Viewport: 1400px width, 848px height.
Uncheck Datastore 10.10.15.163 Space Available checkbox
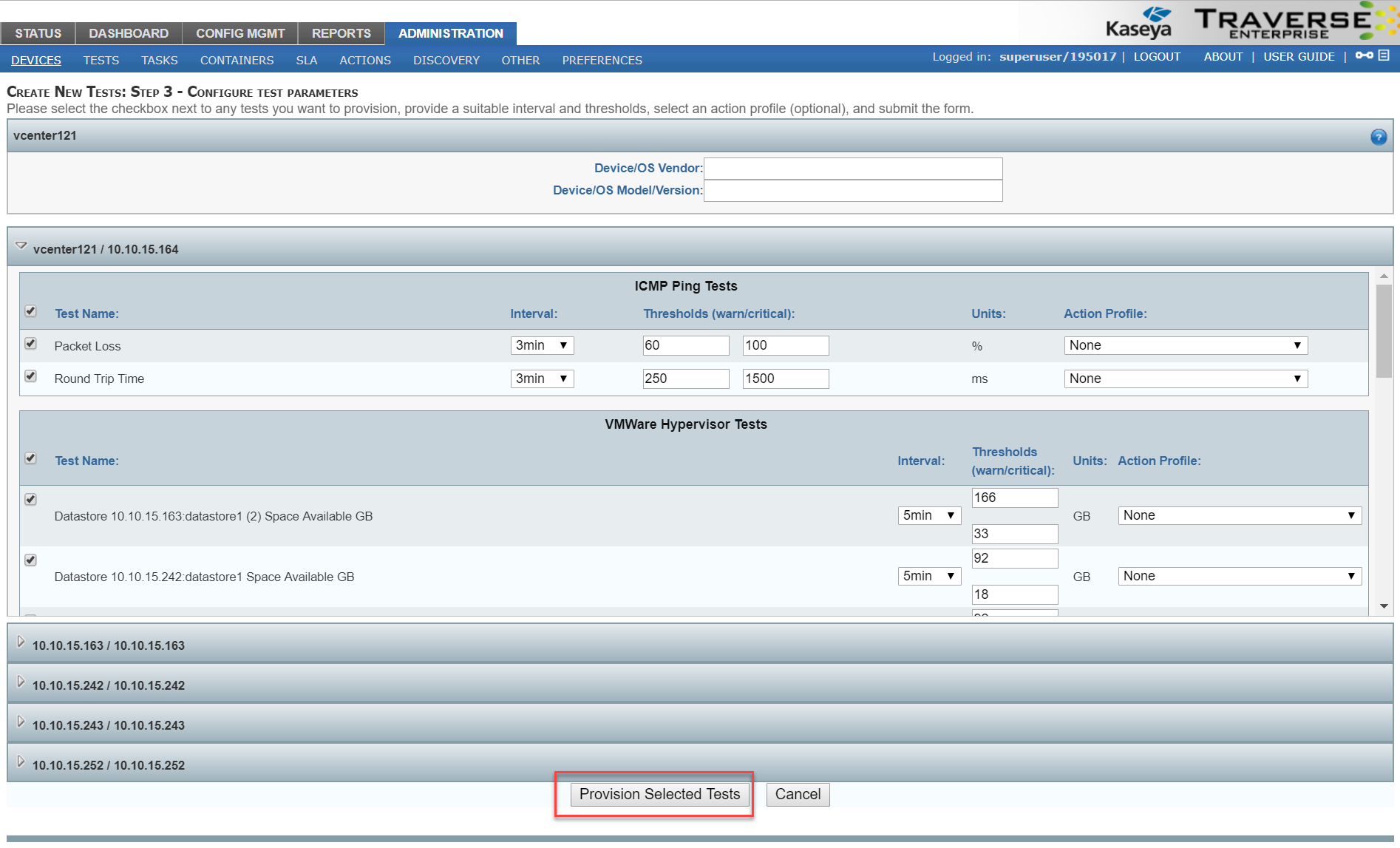[x=30, y=500]
